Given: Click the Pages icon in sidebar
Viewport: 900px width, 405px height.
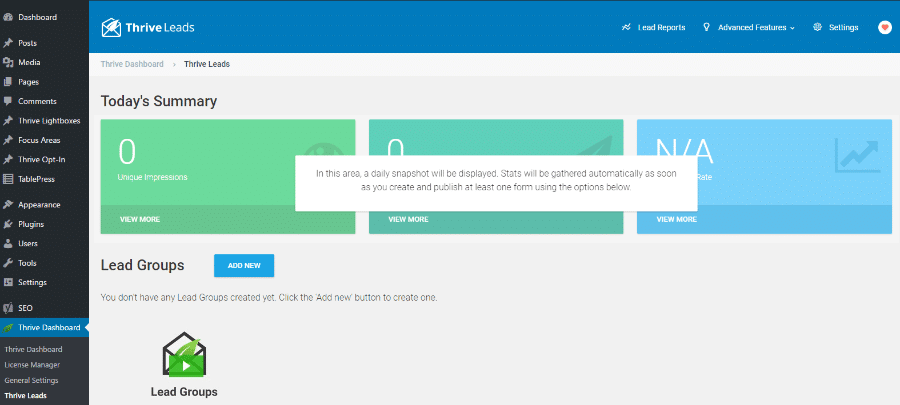Looking at the screenshot, I should [8, 82].
